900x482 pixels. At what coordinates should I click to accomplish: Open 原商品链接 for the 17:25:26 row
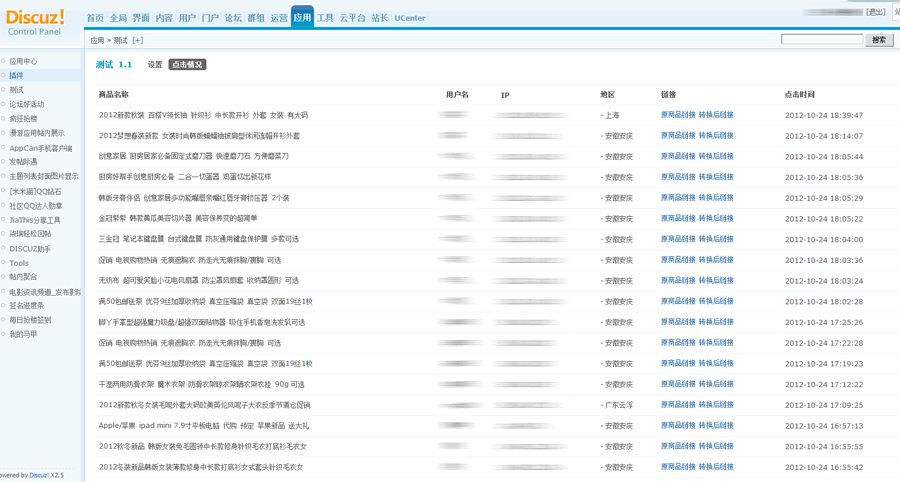click(678, 322)
